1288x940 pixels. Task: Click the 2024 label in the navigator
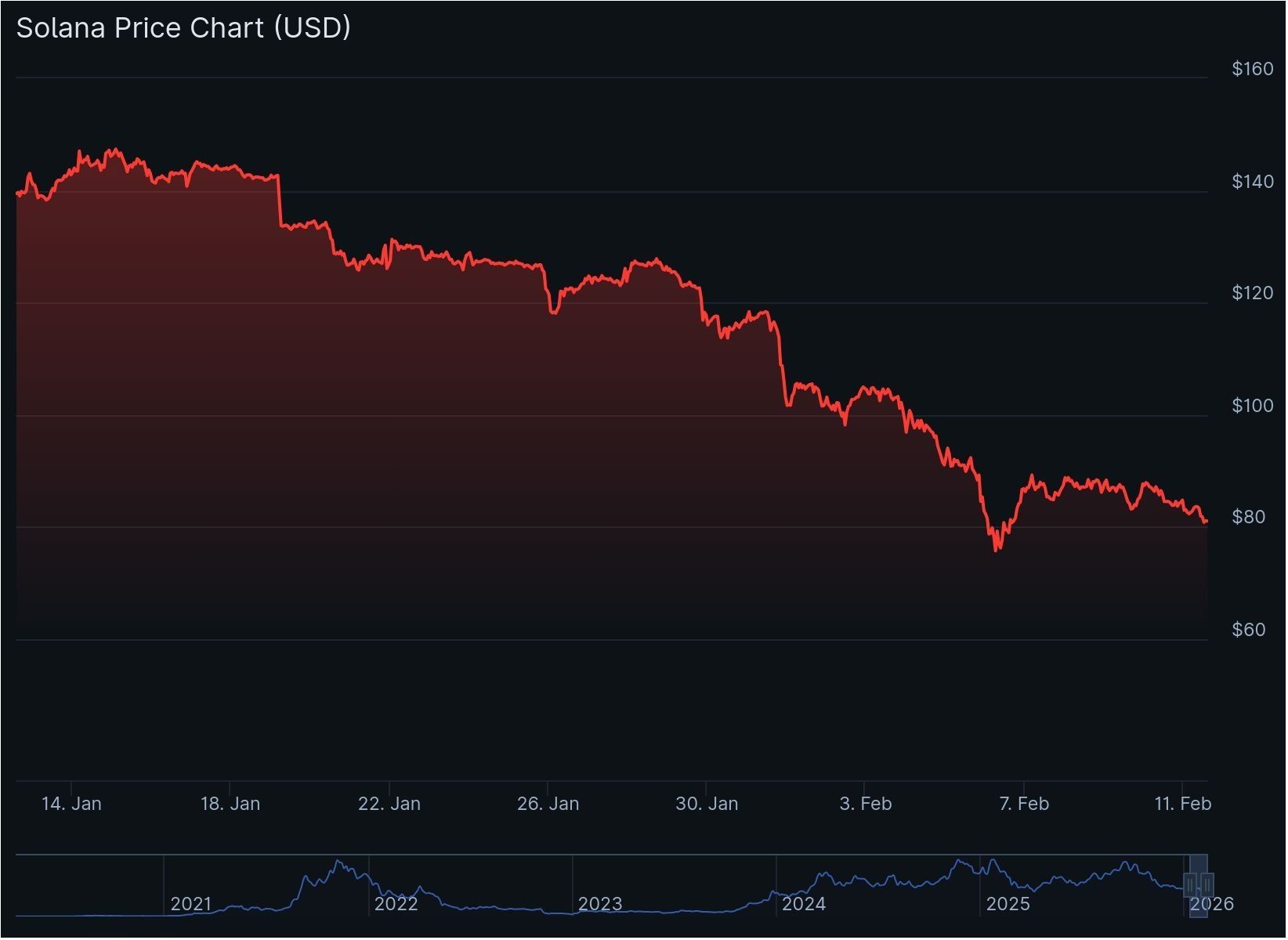(x=804, y=904)
